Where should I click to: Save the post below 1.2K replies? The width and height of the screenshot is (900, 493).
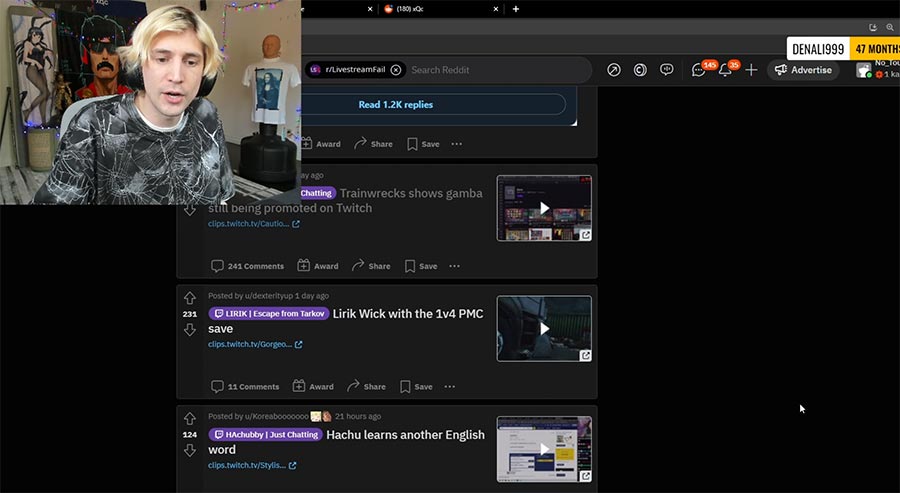pos(423,144)
